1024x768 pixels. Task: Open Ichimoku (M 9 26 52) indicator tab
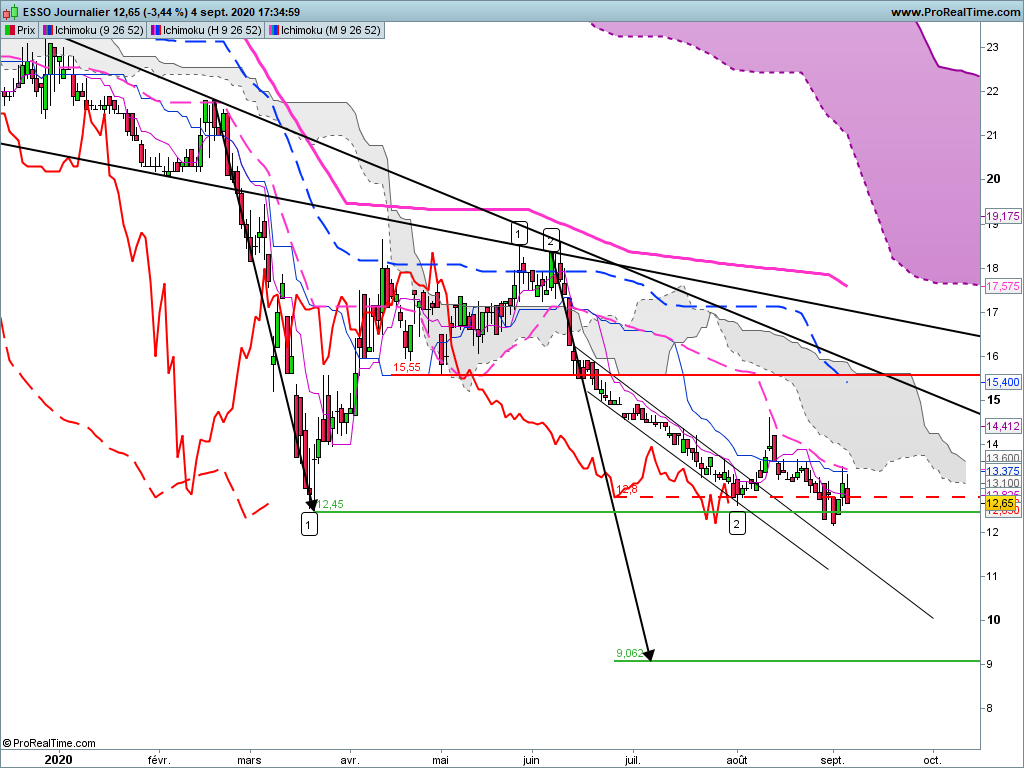point(324,30)
